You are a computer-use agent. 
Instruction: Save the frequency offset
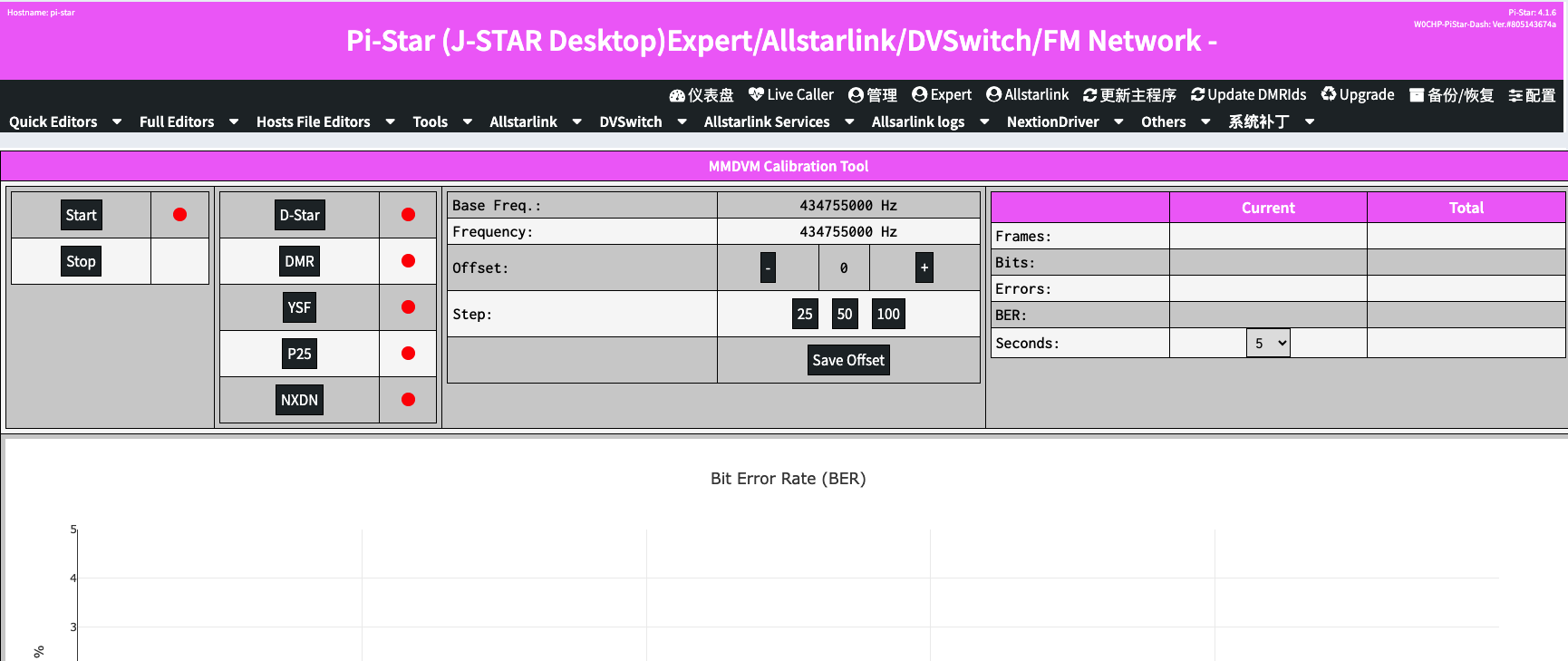pyautogui.click(x=848, y=360)
